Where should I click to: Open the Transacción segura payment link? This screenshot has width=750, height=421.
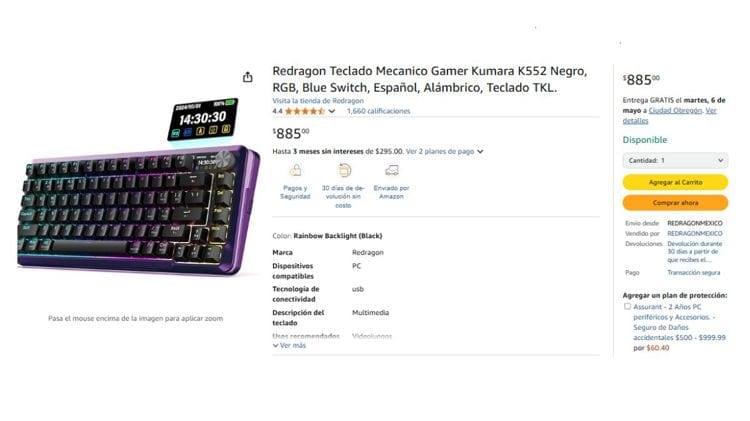click(694, 273)
